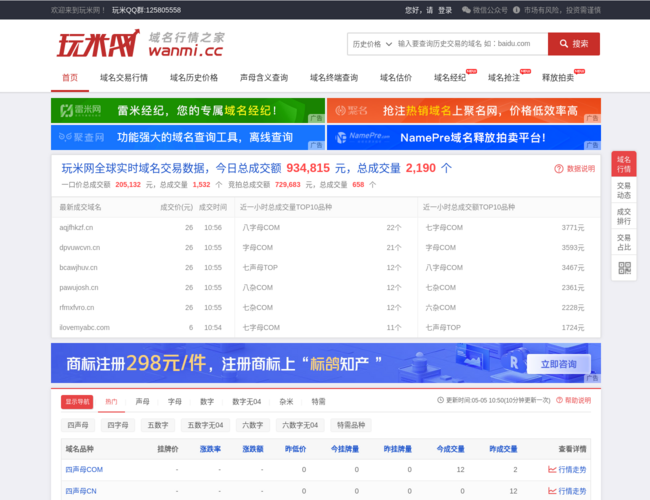Open the 域名终端查询 menu item
The image size is (650, 500).
click(x=334, y=78)
